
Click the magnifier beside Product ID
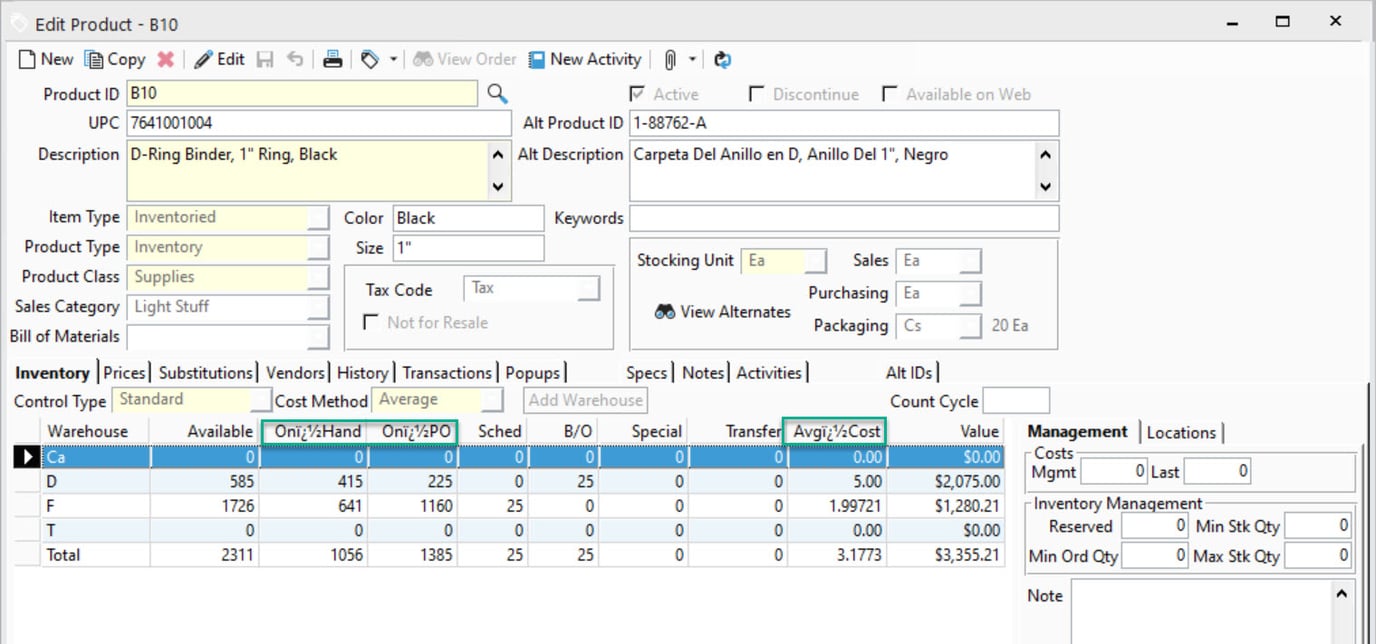click(497, 94)
